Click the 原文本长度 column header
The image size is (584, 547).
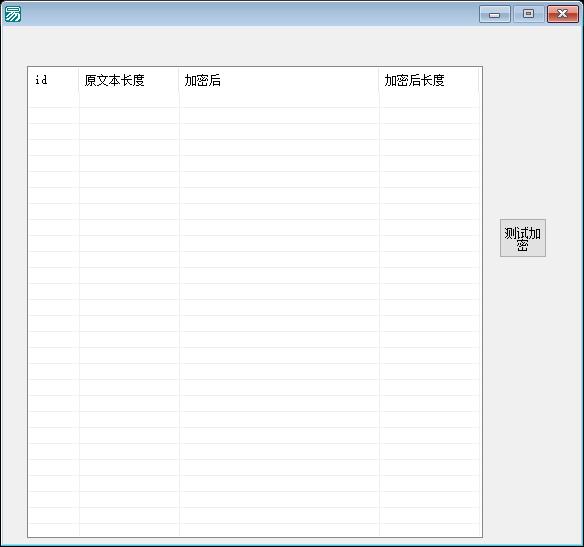tap(129, 80)
